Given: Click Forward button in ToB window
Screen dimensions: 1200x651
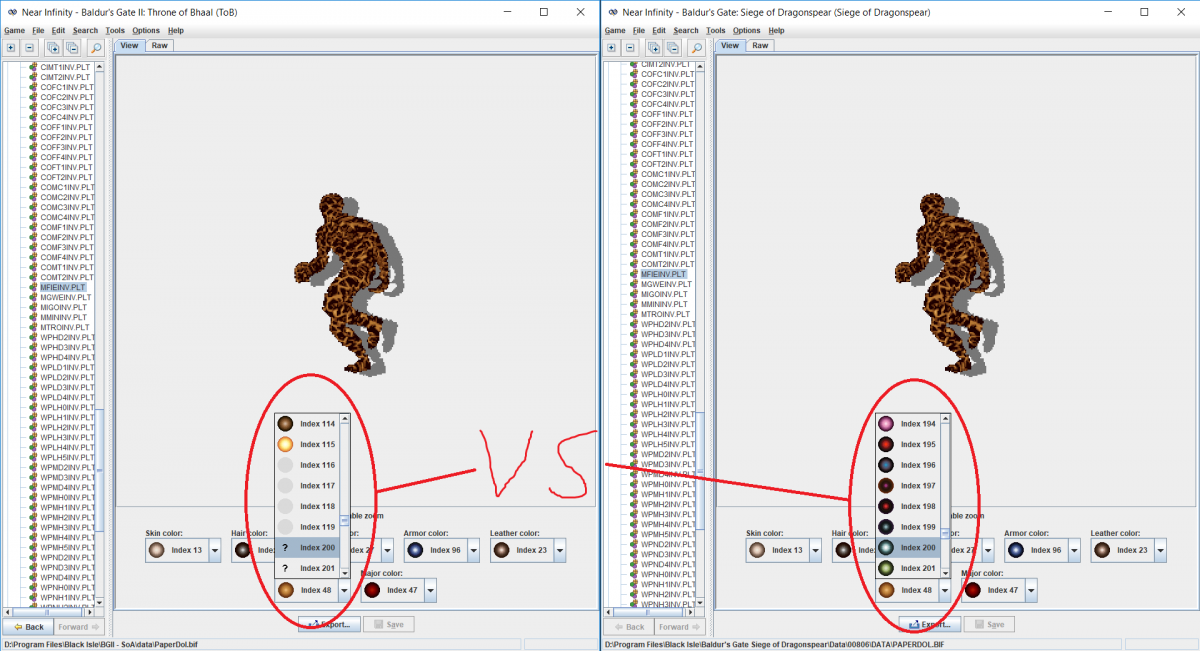Looking at the screenshot, I should click(x=78, y=627).
